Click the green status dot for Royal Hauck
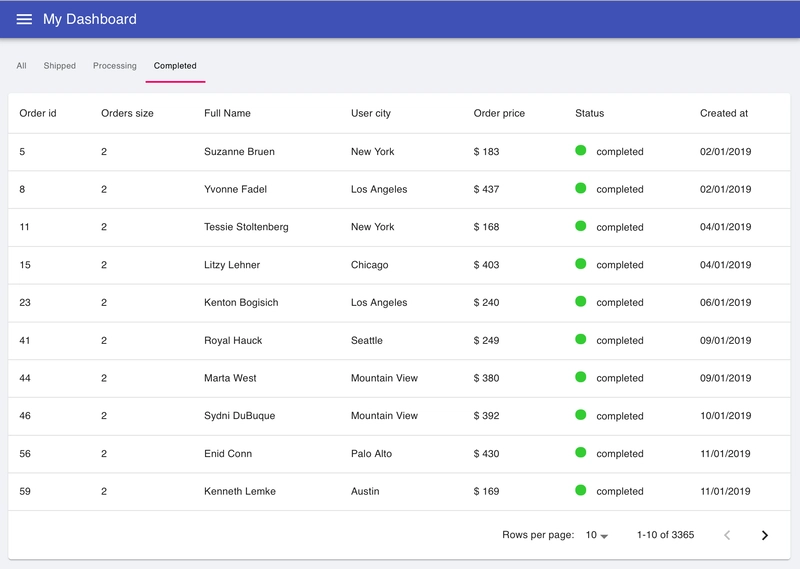800x569 pixels. coord(581,339)
